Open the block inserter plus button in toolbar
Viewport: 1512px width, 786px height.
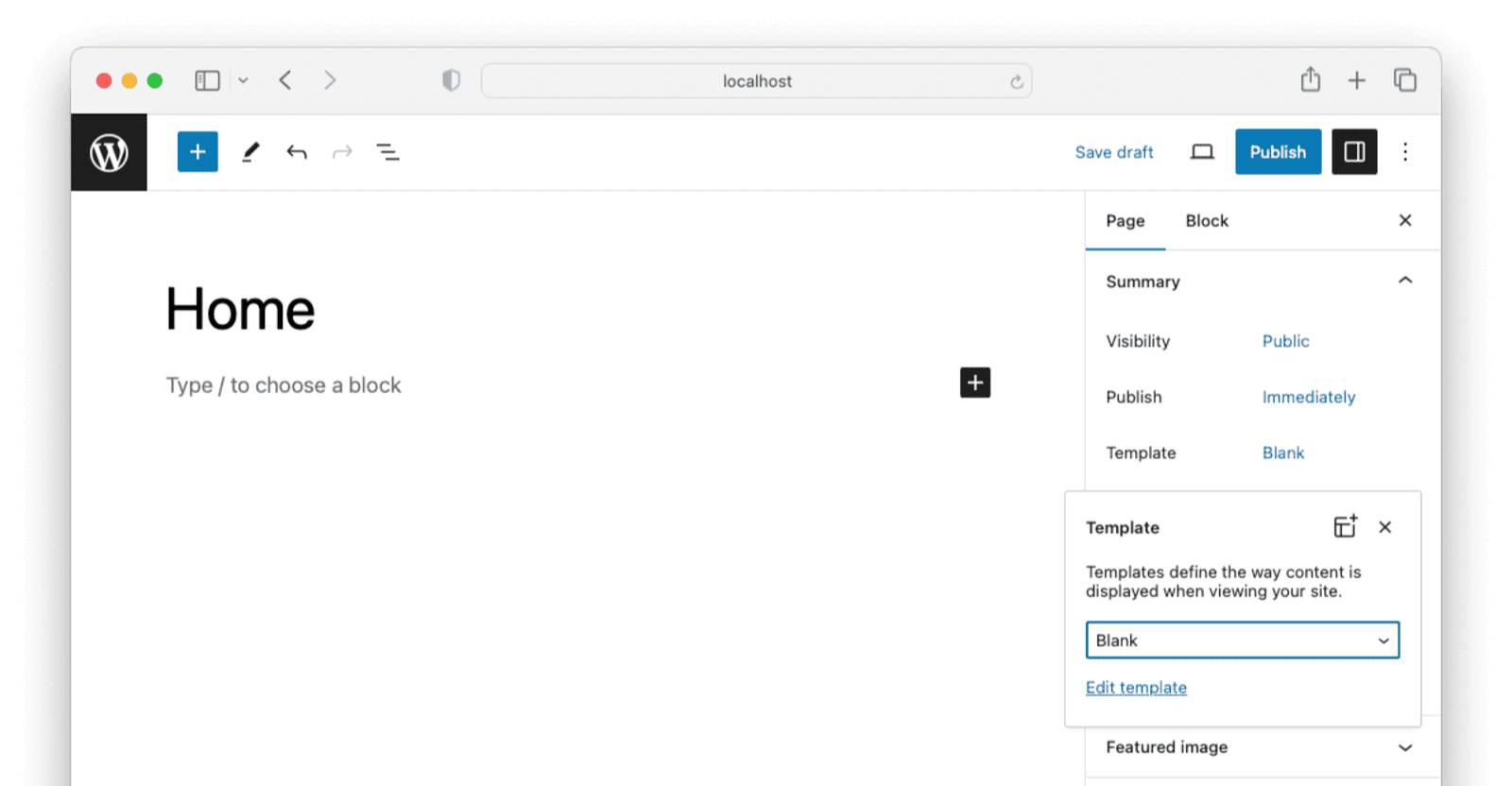198,152
